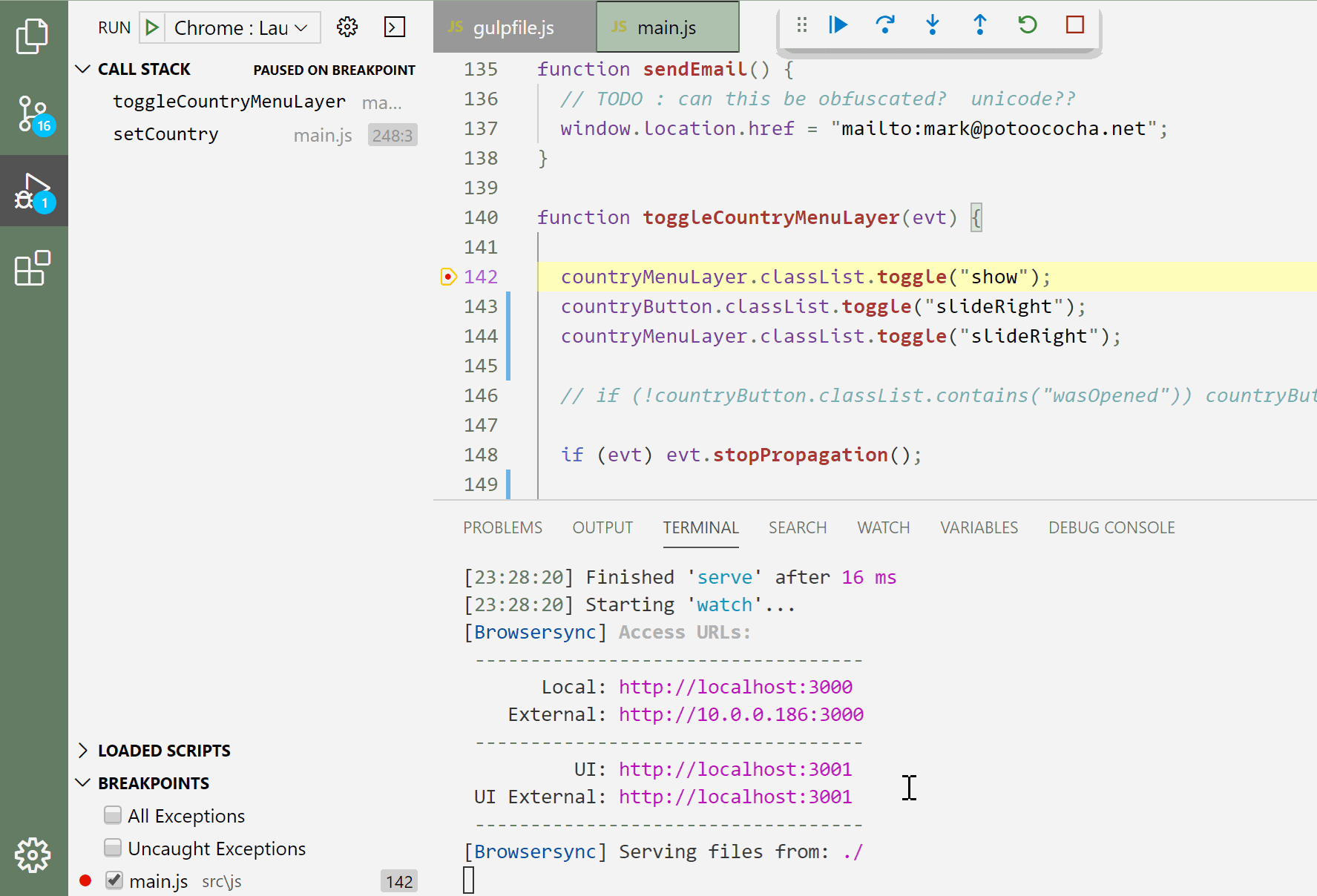Open the Run and Debug view

(x=33, y=191)
